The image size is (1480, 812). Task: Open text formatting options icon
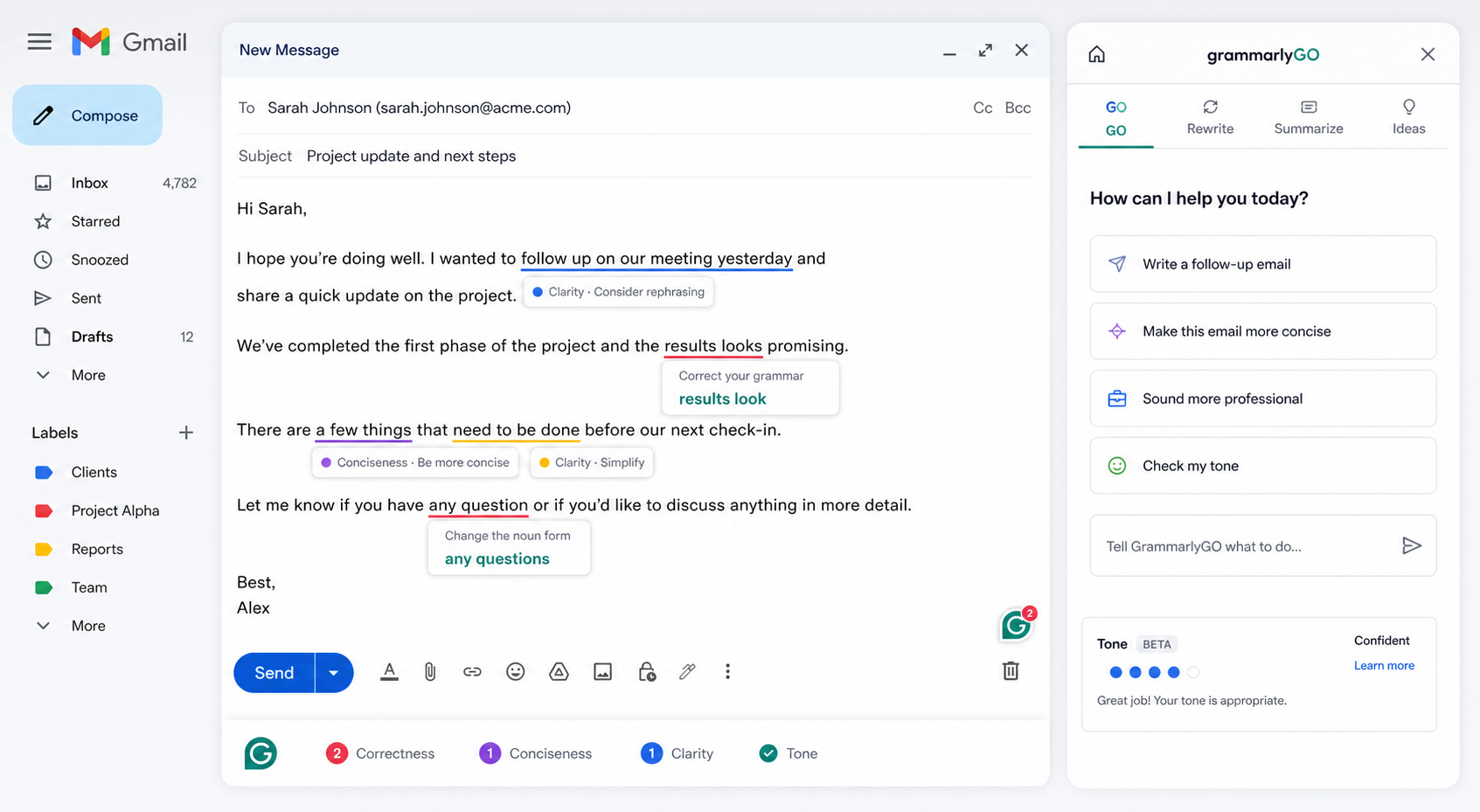pos(389,672)
